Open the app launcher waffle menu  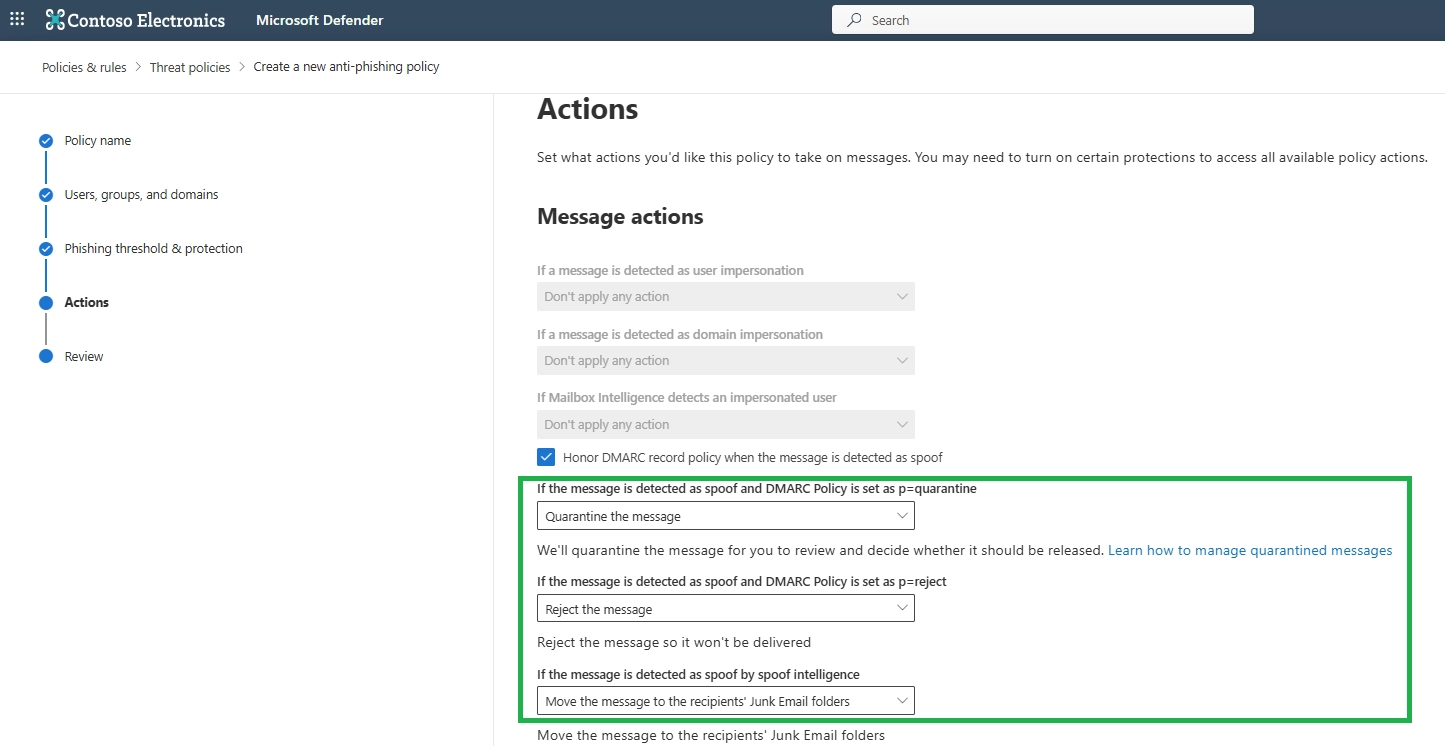(x=16, y=19)
